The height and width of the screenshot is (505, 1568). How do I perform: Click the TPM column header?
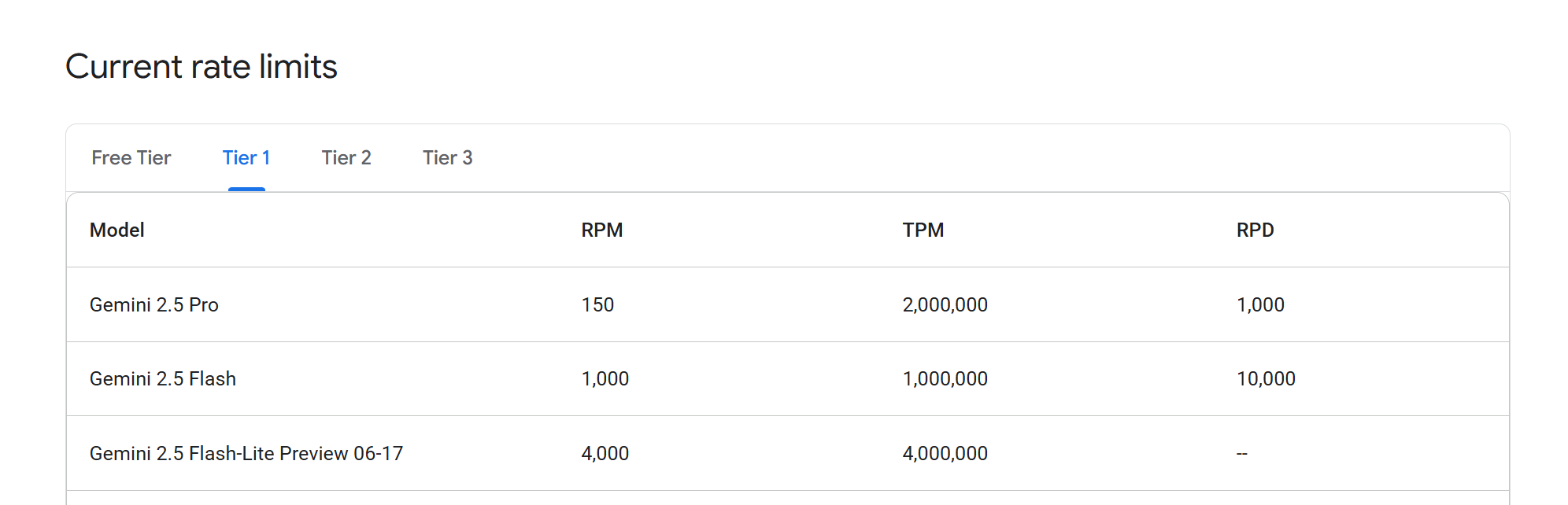(x=923, y=230)
